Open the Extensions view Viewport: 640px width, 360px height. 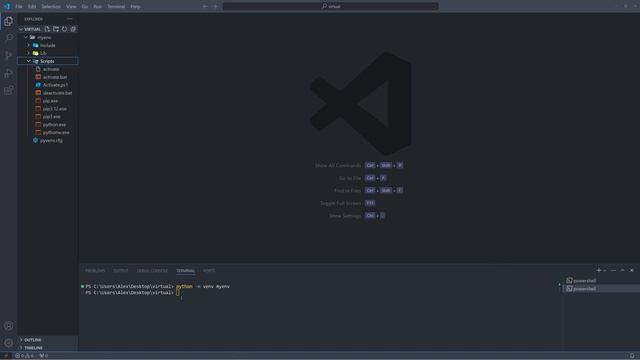coord(9,90)
